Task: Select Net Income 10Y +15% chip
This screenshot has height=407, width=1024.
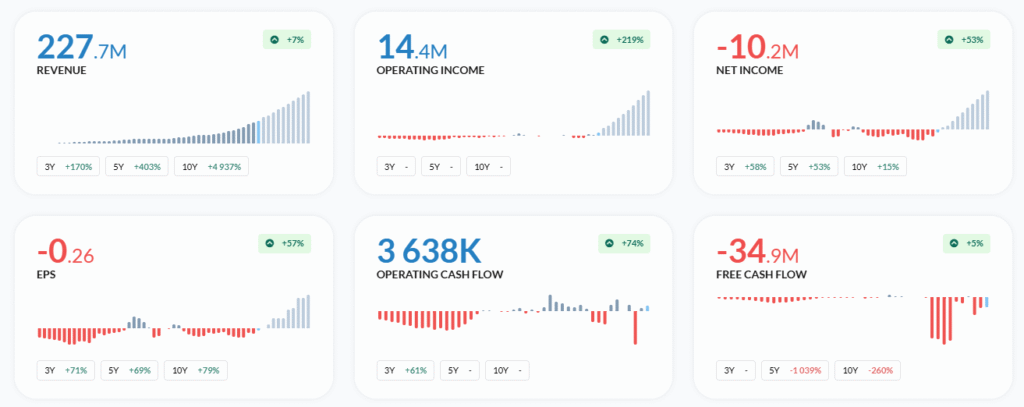Action: (x=875, y=167)
